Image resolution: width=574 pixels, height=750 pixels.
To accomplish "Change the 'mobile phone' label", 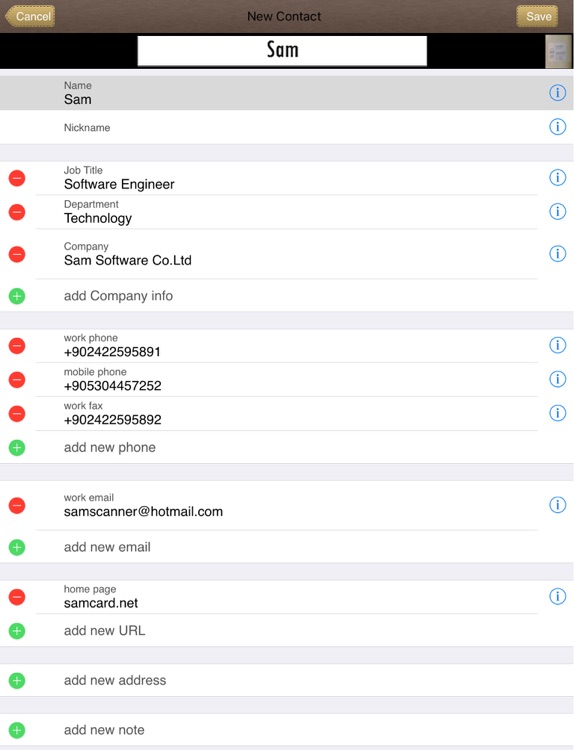I will 95,372.
